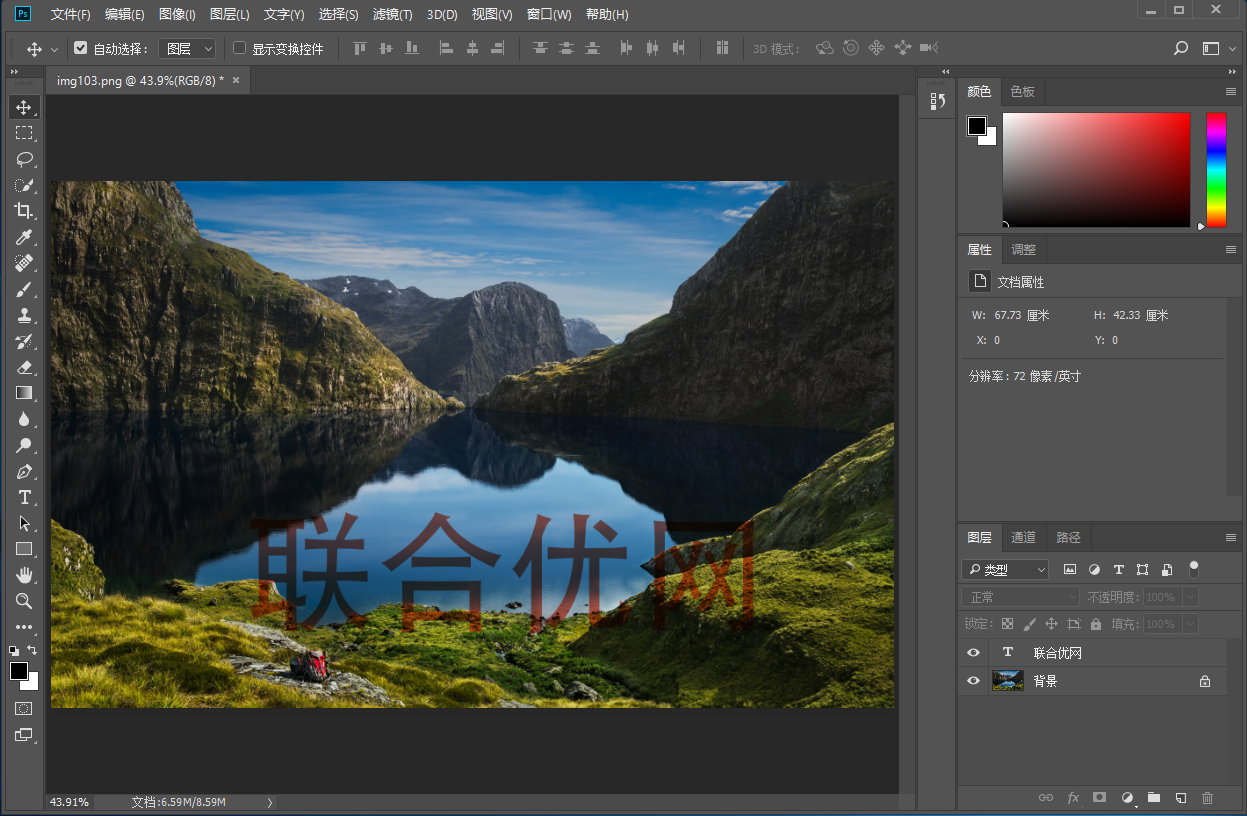The height and width of the screenshot is (816, 1247).
Task: Create a new fill or adjustment layer
Action: click(x=1128, y=798)
